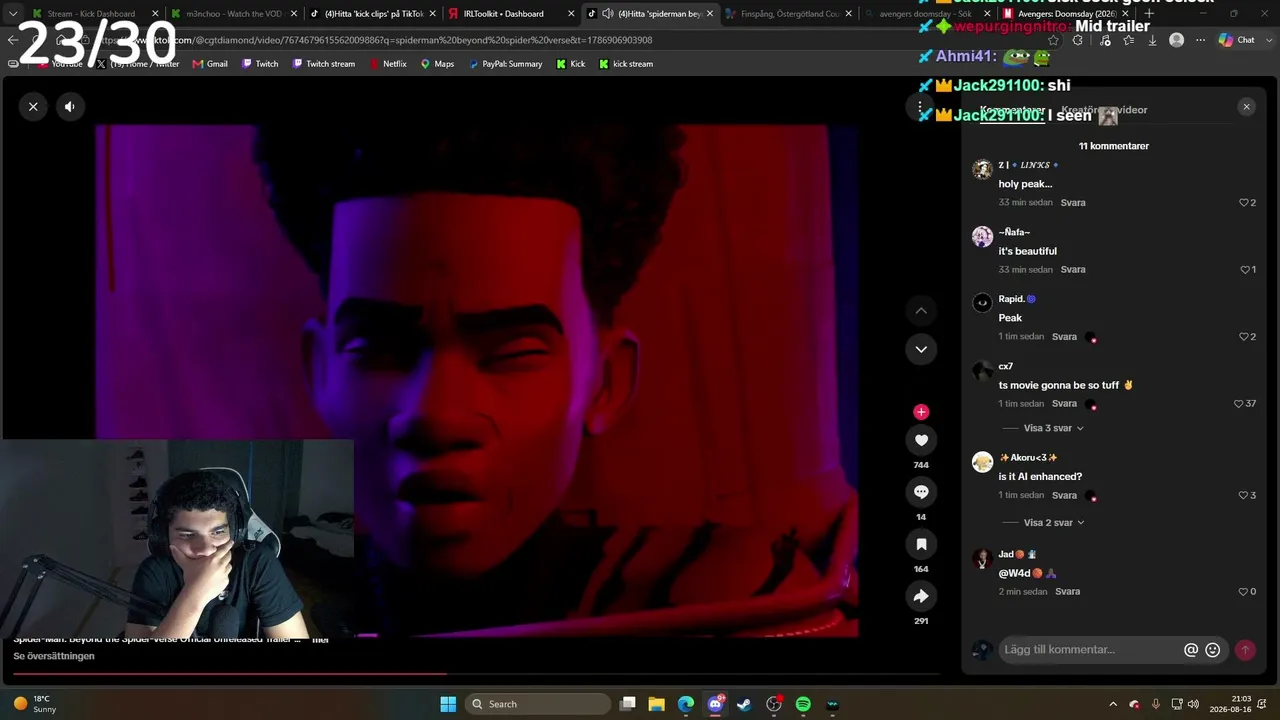Reply to the 'holy peak...' comment

coord(1073,202)
